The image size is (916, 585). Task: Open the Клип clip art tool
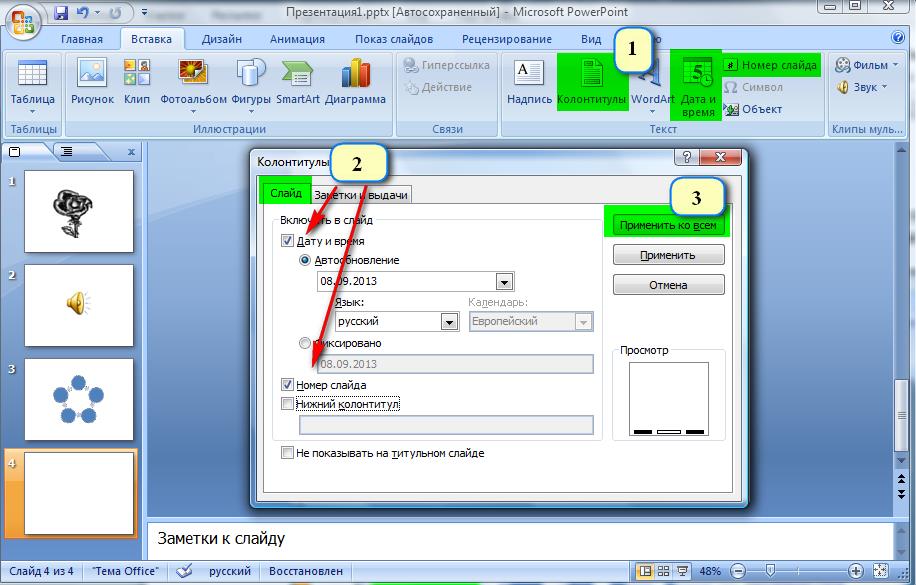(137, 73)
